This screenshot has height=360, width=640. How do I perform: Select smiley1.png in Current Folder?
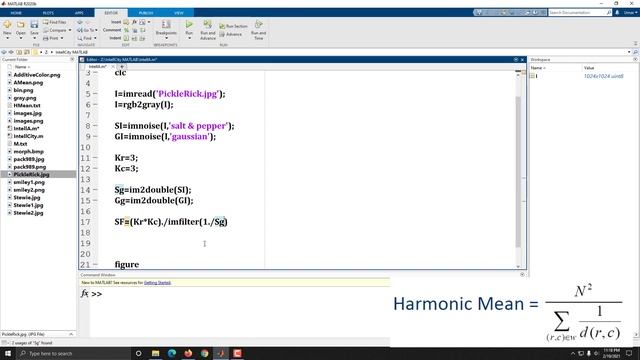point(29,182)
